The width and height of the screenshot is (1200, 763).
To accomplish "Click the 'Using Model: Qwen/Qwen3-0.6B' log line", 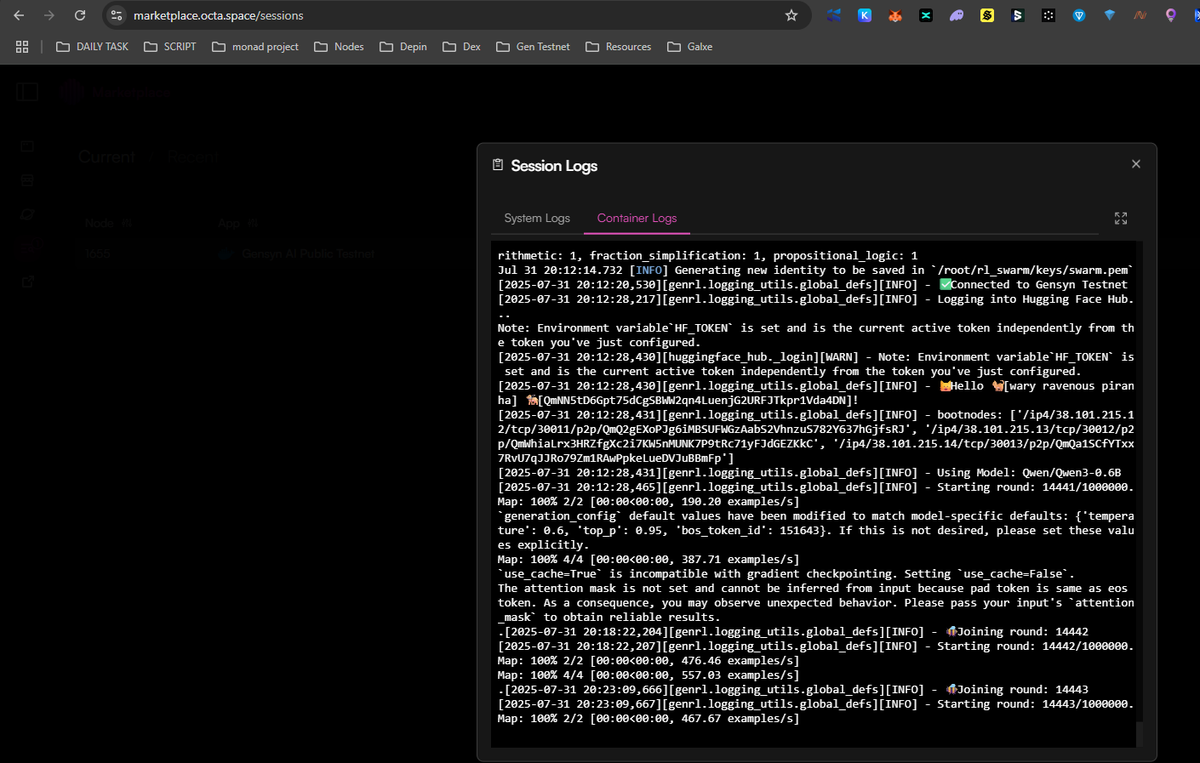I will 809,472.
